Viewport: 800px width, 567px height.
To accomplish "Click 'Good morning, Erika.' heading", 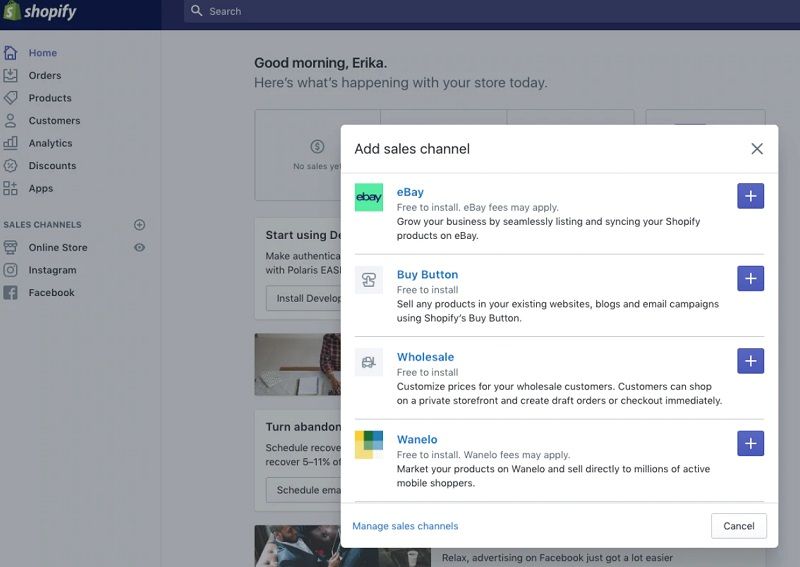I will [x=320, y=63].
